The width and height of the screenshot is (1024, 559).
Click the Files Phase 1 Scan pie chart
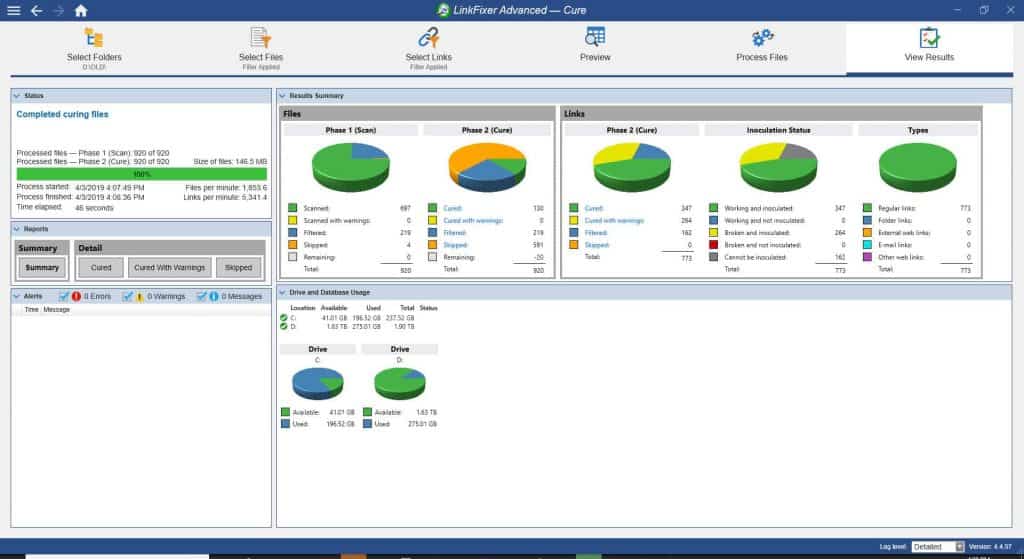[351, 167]
